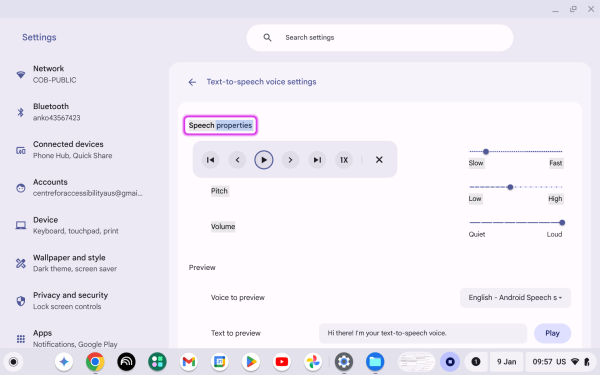The height and width of the screenshot is (375, 600).
Task: Focus the Search settings box
Action: 380,38
